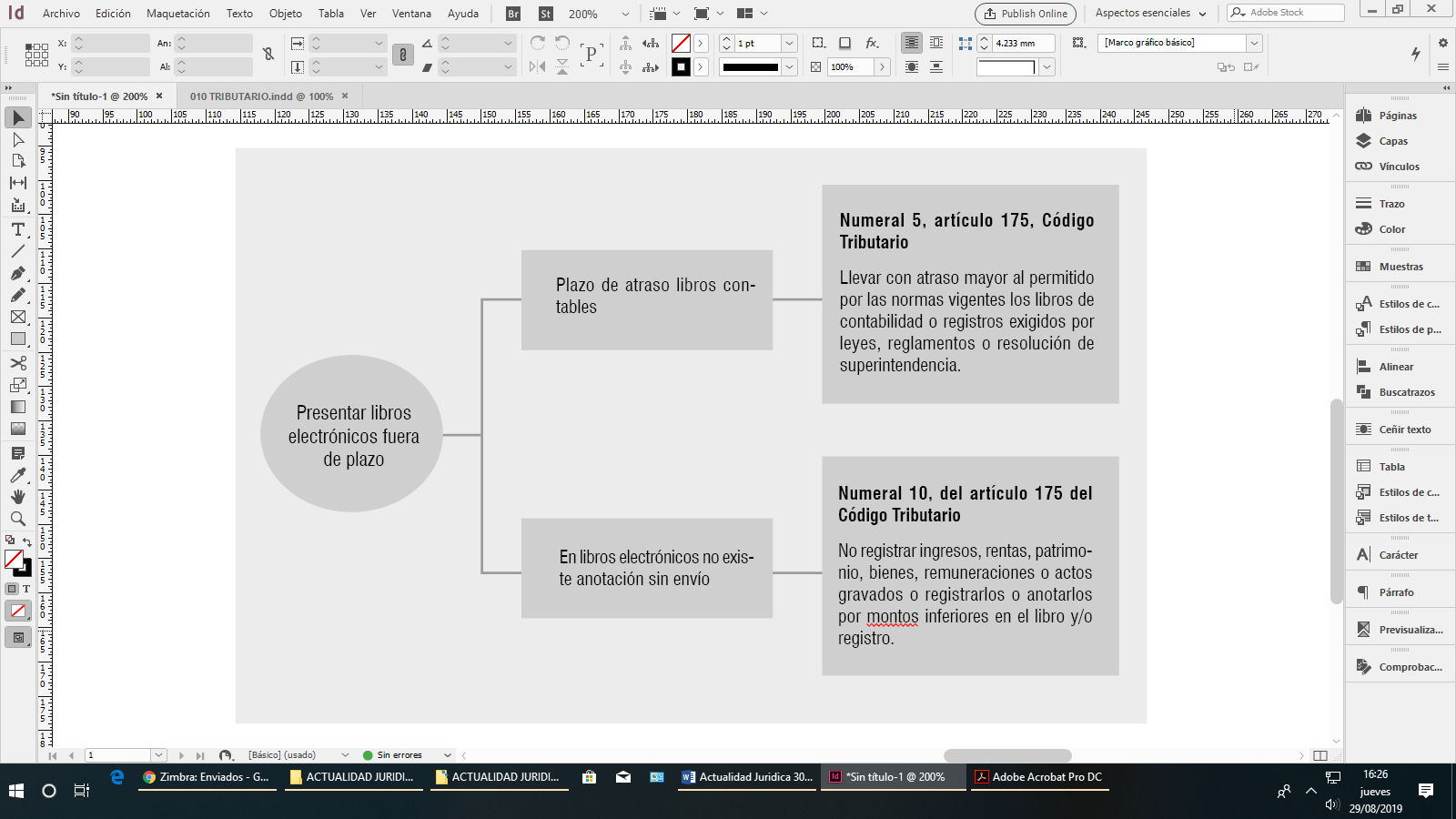Select the Free Transform tool
Screen dimensions: 1456x819
[18, 385]
